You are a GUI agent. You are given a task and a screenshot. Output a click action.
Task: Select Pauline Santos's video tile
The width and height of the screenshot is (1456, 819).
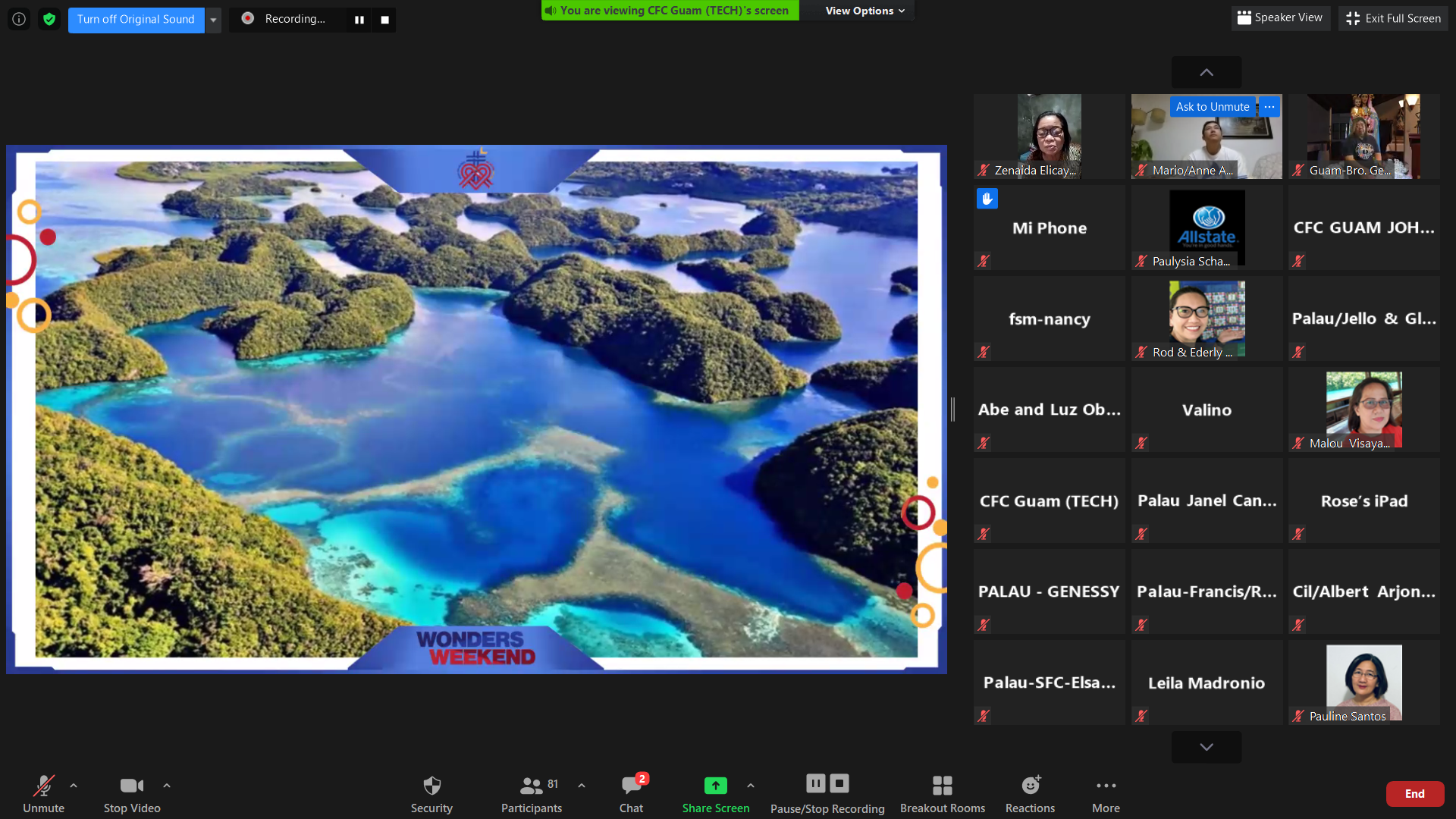click(x=1363, y=682)
